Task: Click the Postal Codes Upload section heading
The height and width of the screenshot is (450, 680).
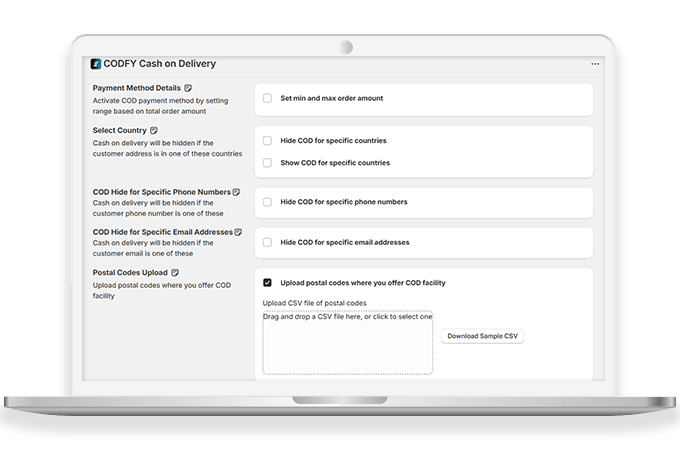Action: click(x=129, y=272)
